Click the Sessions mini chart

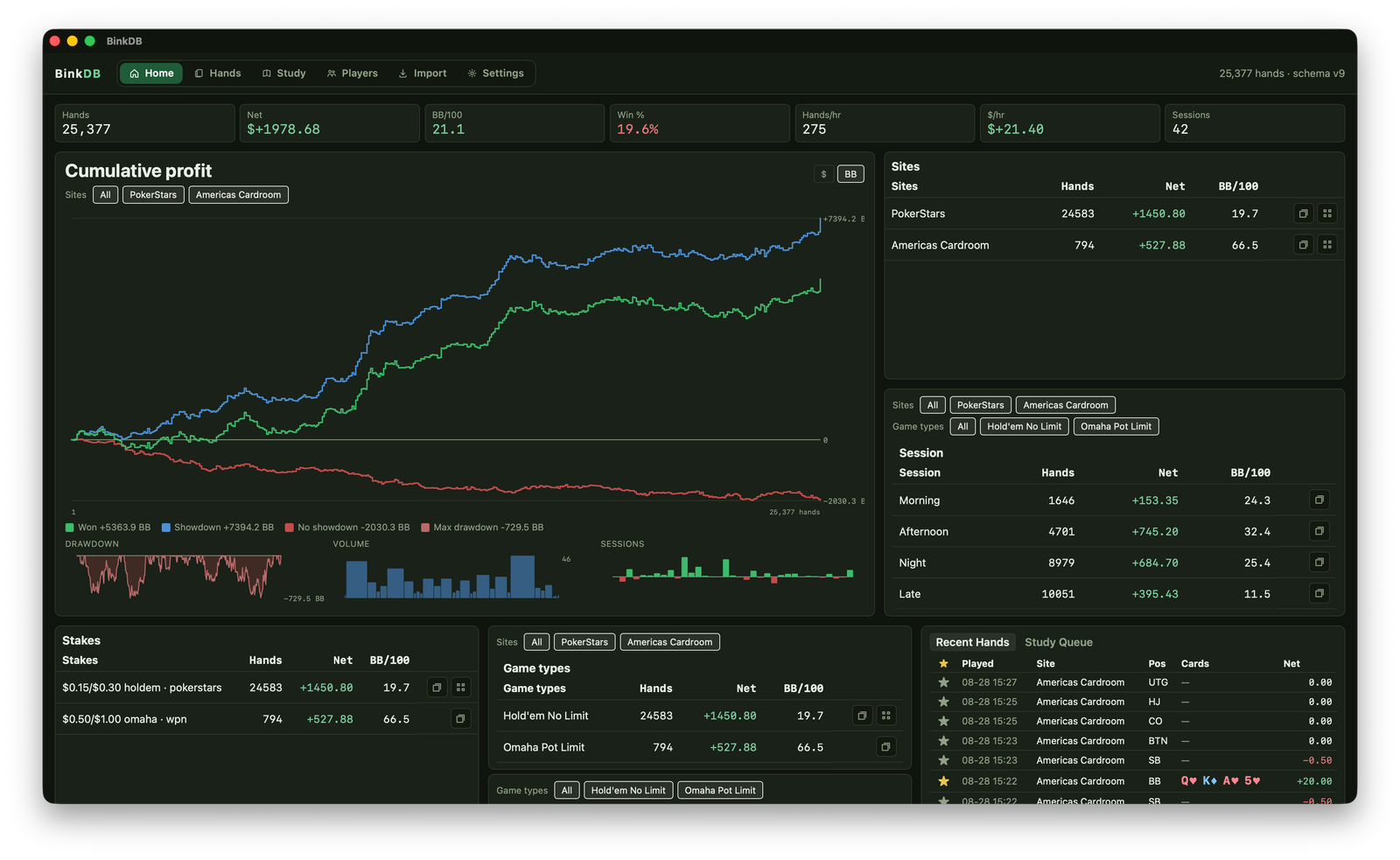tap(733, 570)
